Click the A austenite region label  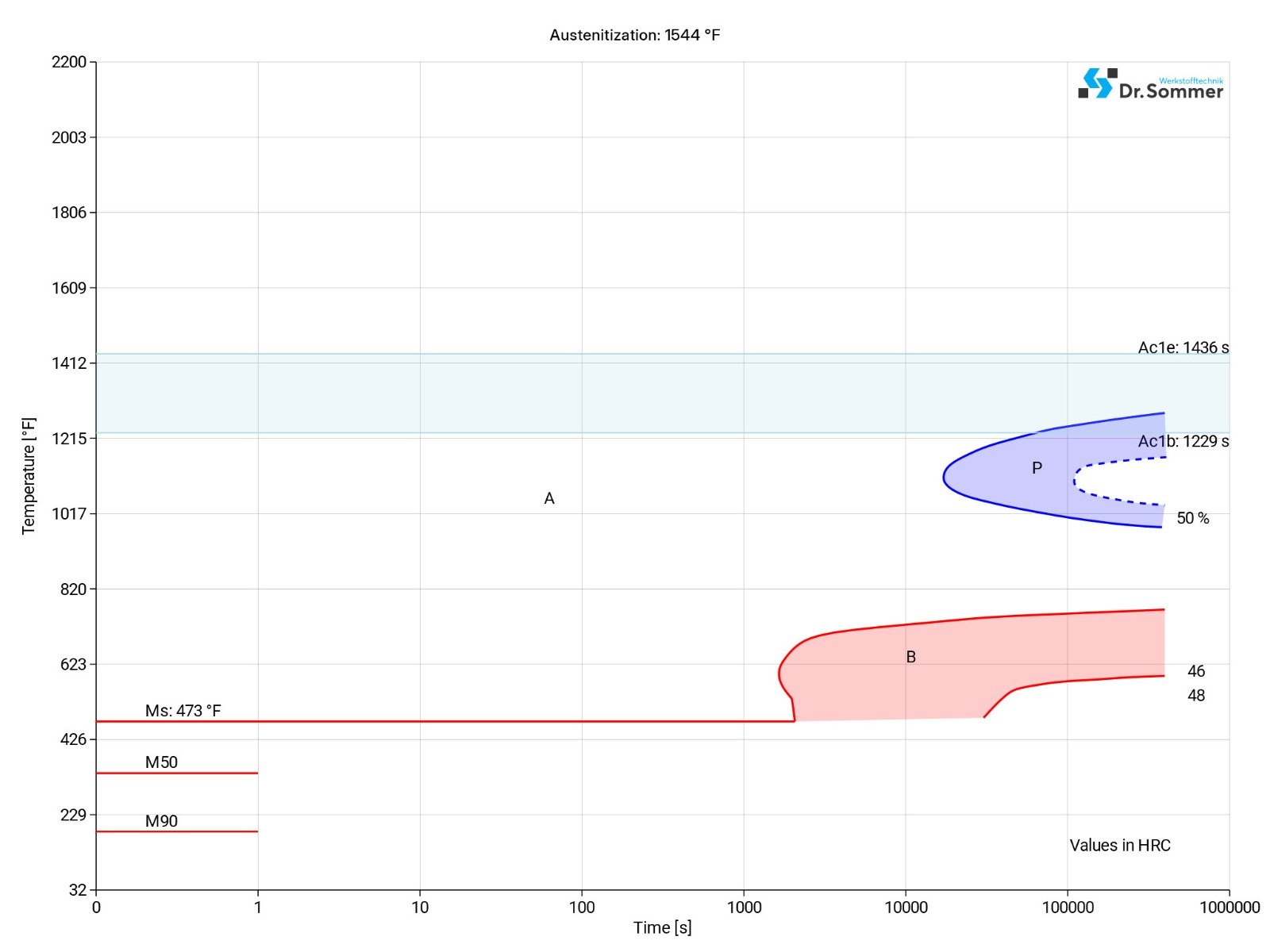click(x=549, y=498)
